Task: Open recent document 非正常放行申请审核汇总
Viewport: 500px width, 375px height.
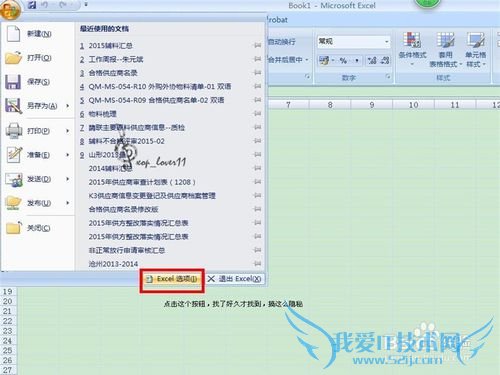Action: pyautogui.click(x=127, y=250)
